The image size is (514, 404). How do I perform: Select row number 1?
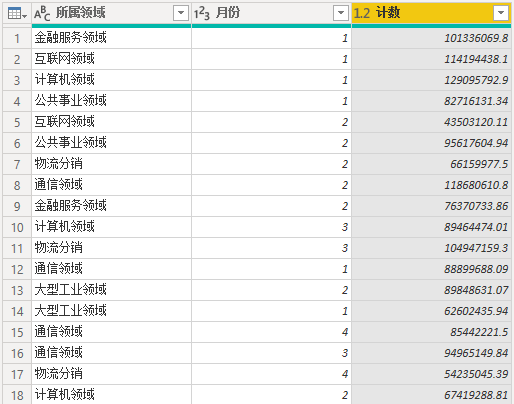pyautogui.click(x=17, y=38)
